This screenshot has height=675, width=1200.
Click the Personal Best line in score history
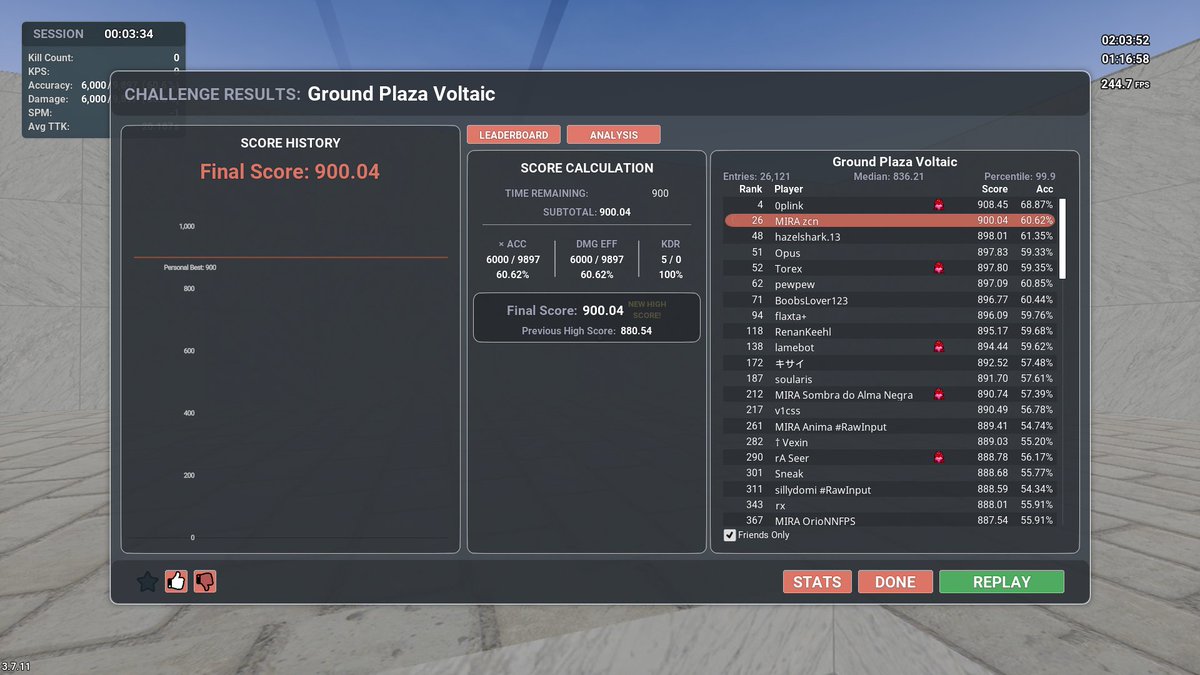pyautogui.click(x=291, y=258)
